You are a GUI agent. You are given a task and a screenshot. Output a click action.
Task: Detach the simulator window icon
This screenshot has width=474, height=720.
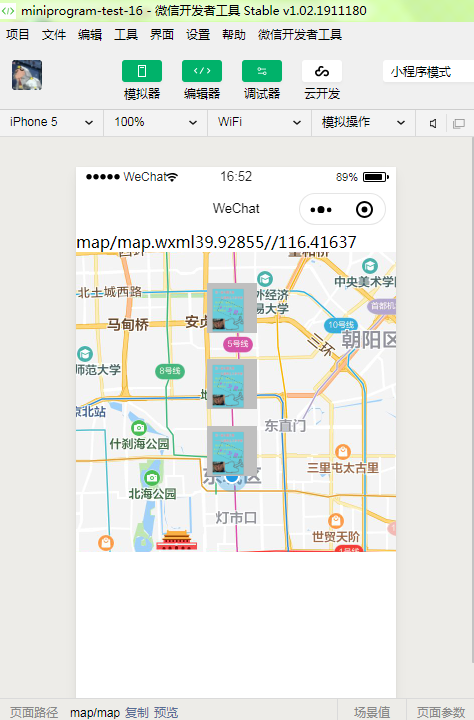tap(459, 123)
